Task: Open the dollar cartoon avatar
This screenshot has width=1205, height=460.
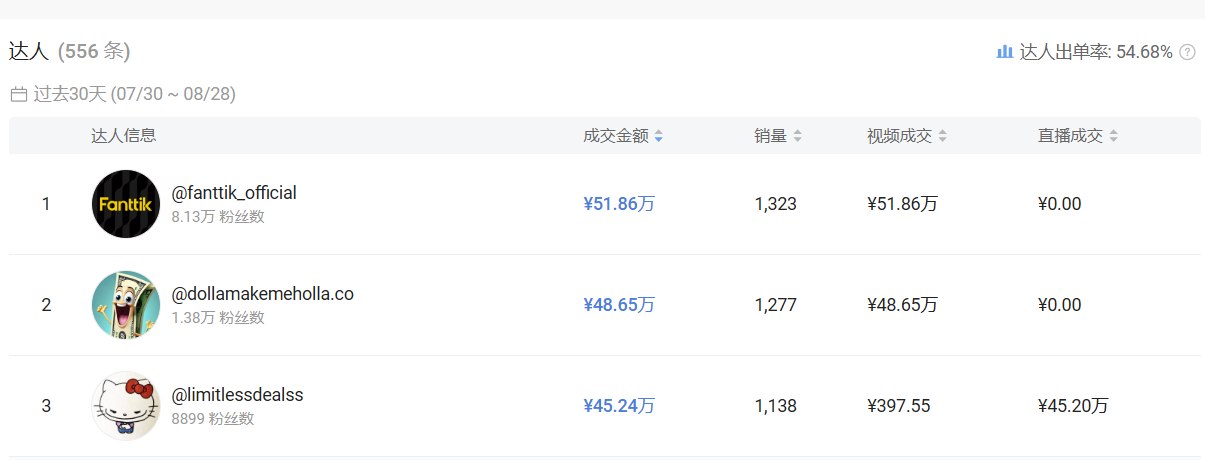Action: click(x=126, y=305)
